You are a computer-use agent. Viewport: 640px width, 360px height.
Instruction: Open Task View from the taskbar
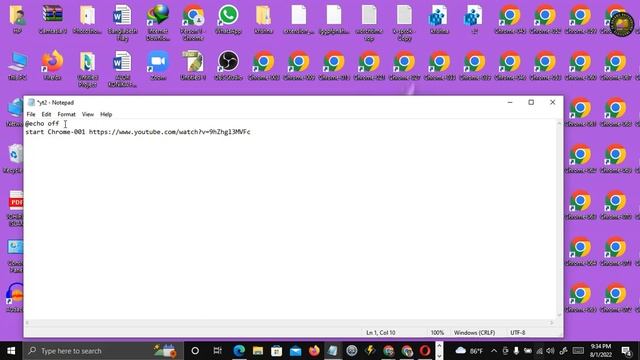tap(217, 351)
